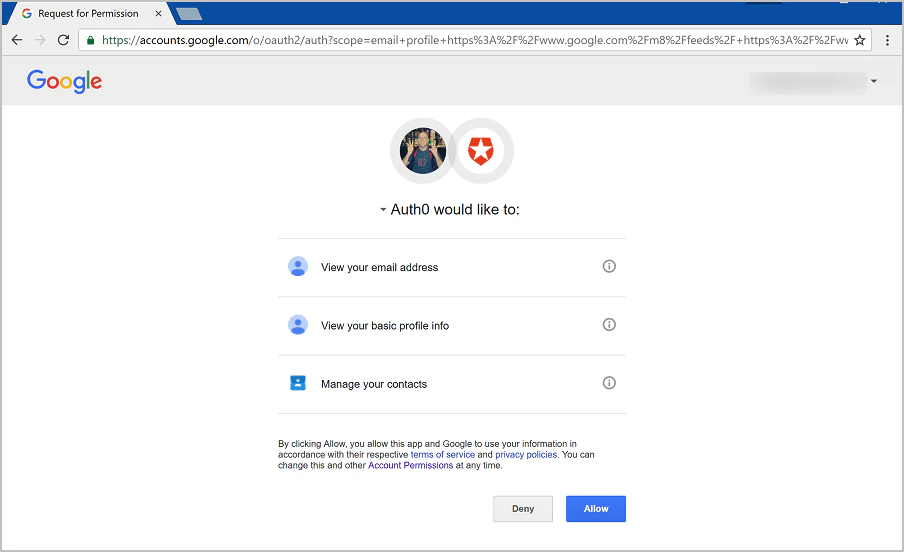The height and width of the screenshot is (552, 904).
Task: Click the green secure padlock icon
Action: click(x=90, y=40)
